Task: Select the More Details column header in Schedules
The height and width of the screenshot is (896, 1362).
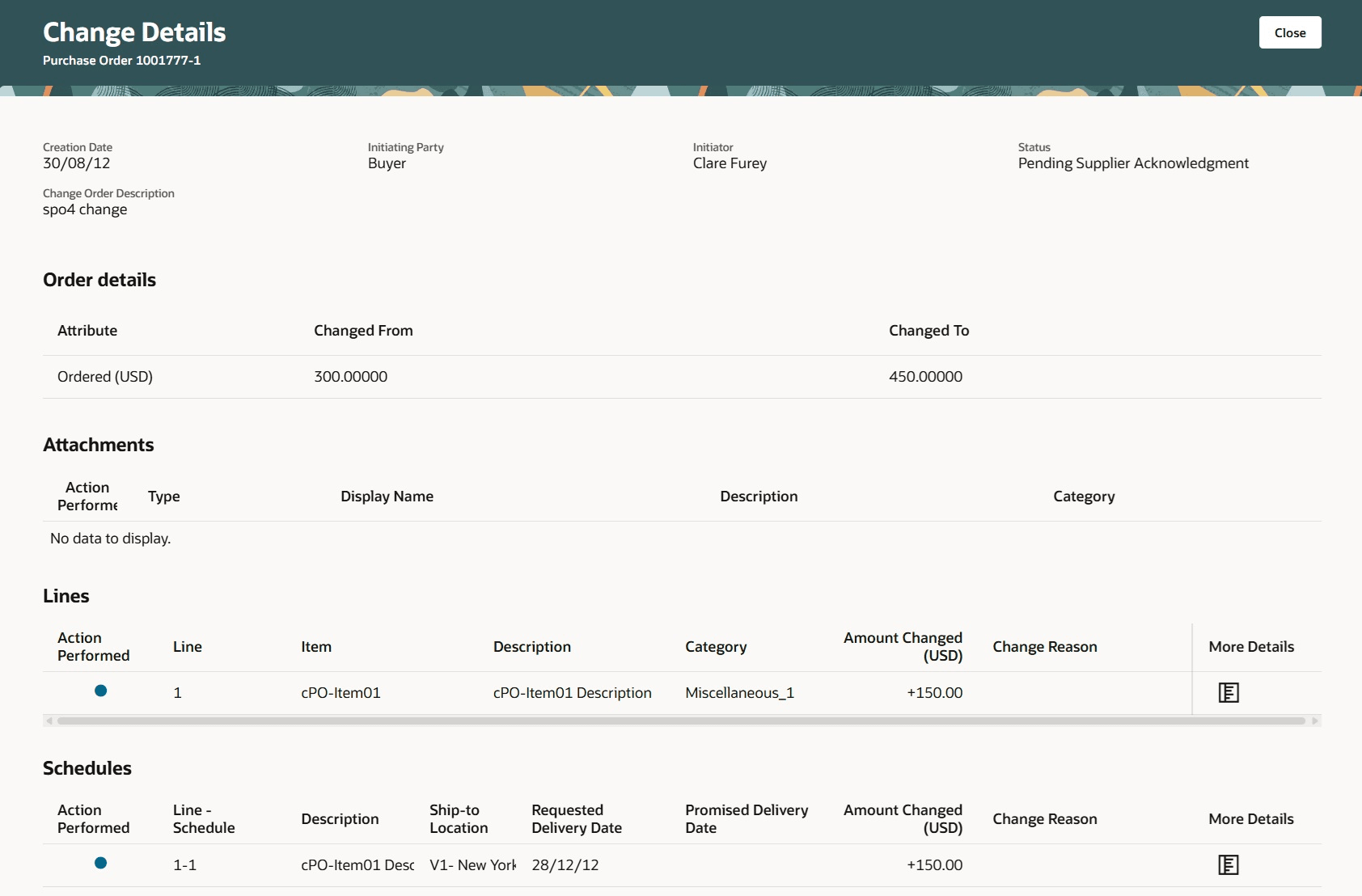Action: [x=1251, y=818]
